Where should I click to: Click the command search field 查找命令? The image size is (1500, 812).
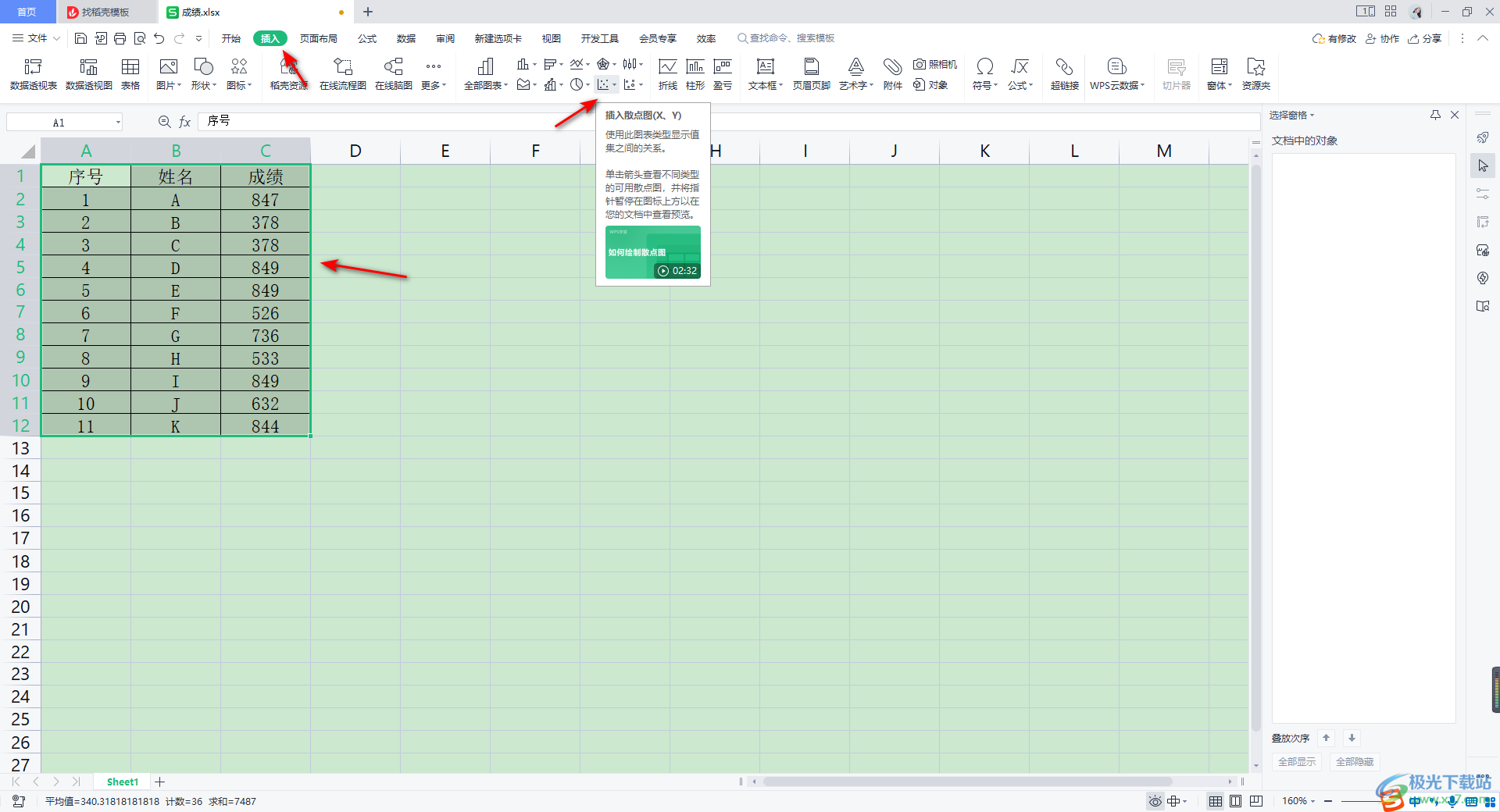click(786, 38)
